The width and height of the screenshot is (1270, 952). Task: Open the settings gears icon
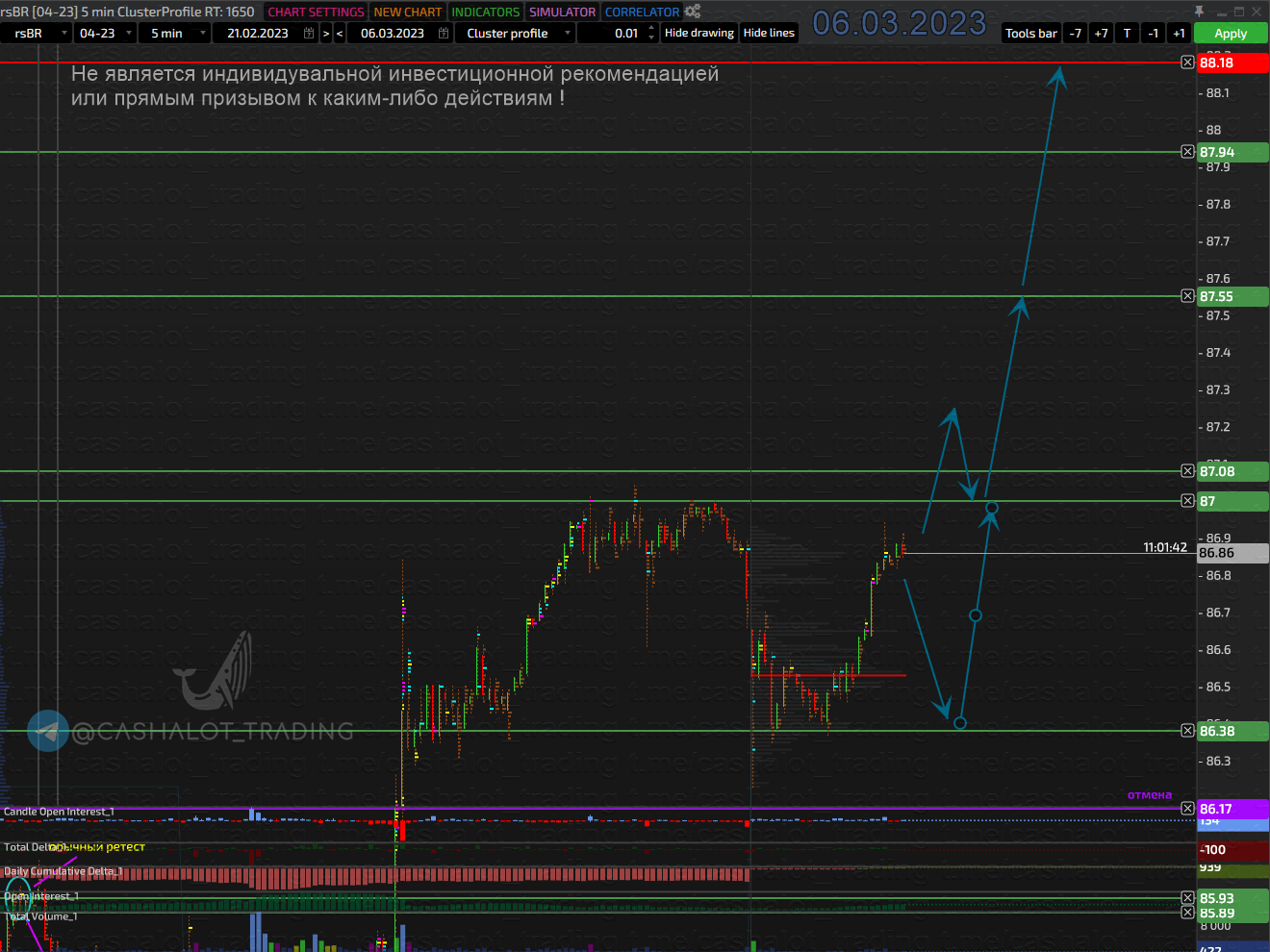coord(693,12)
